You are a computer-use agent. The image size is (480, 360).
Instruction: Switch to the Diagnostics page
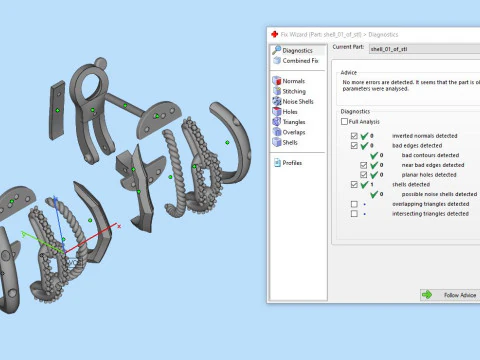(x=297, y=50)
